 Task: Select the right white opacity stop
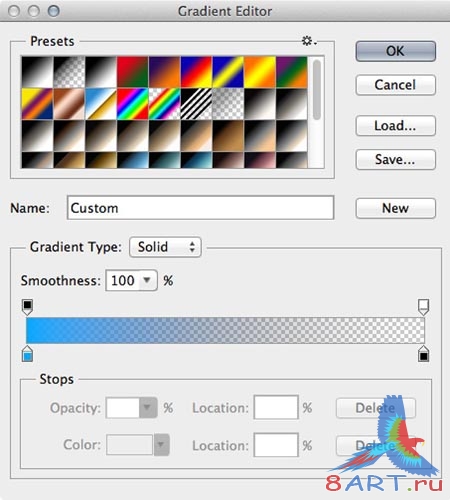click(423, 307)
